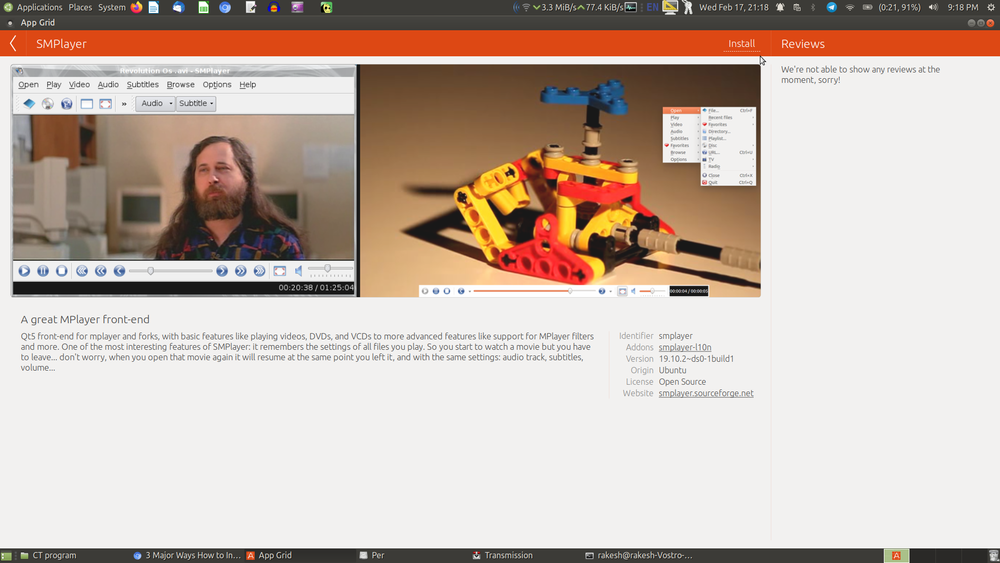
Task: Visit the smplayer.sourceforge.net website link
Action: tap(705, 393)
